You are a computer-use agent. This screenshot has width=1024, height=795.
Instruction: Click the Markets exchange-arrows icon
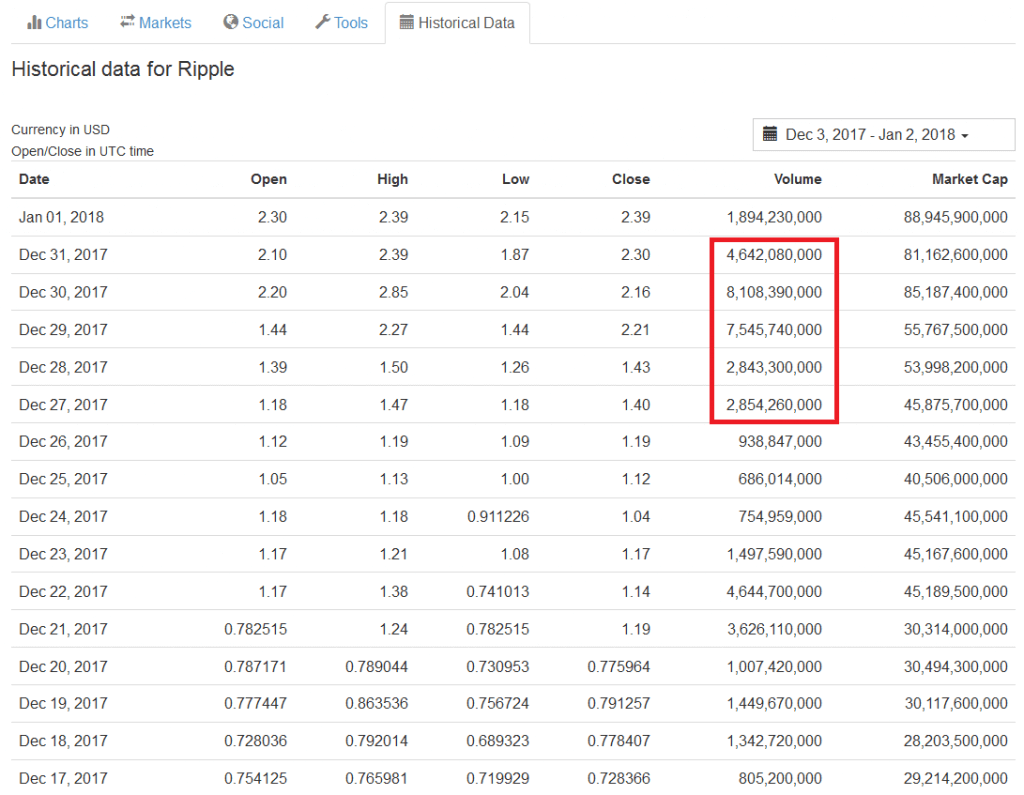[x=127, y=22]
